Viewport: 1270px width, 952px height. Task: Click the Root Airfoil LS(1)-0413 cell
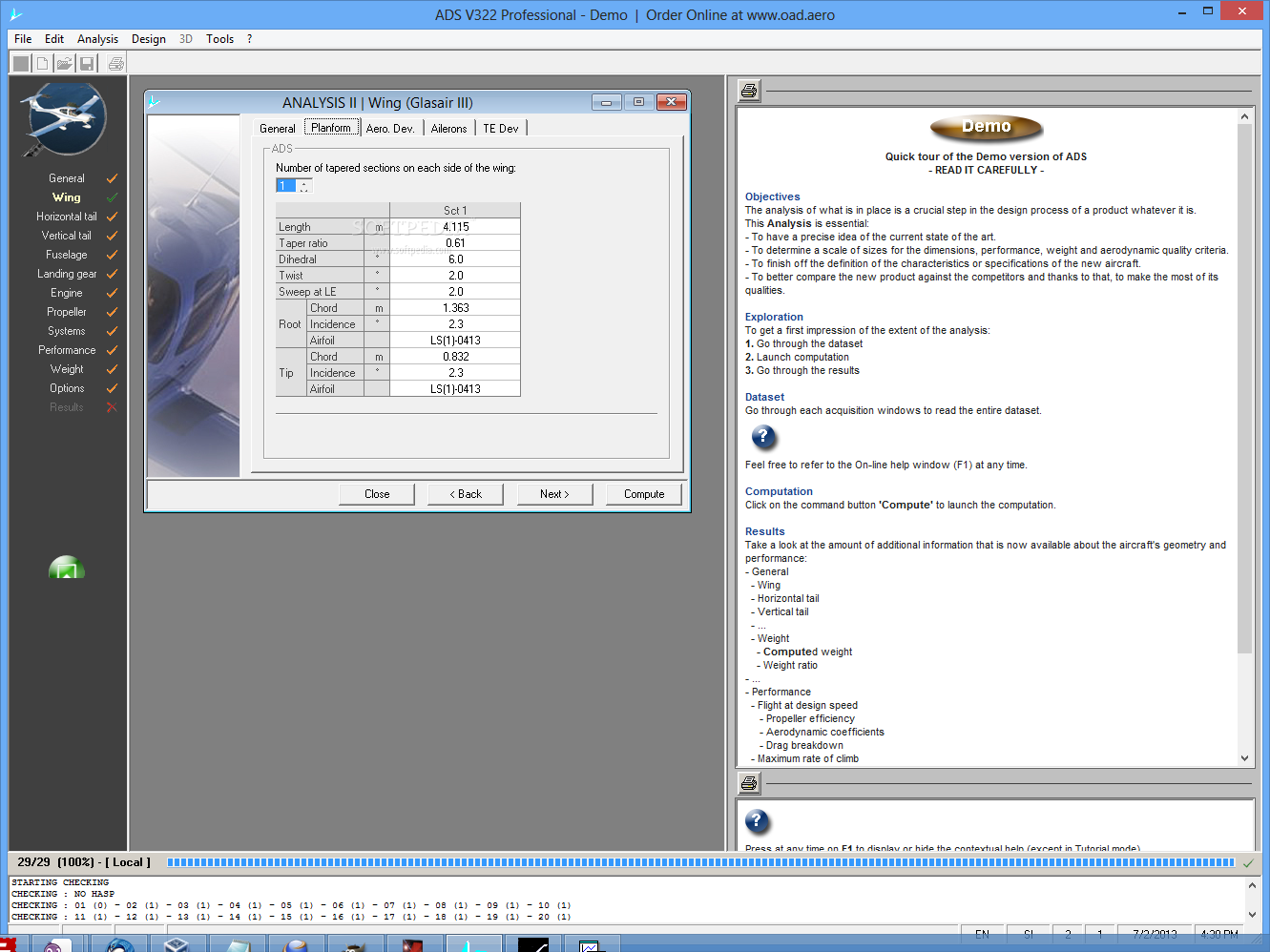[x=455, y=341]
